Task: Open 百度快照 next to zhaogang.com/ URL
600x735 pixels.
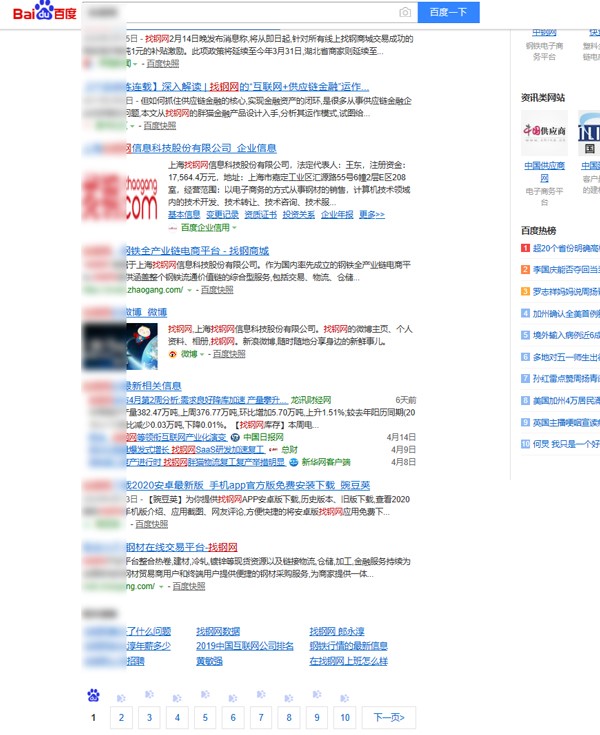Action: click(x=217, y=290)
